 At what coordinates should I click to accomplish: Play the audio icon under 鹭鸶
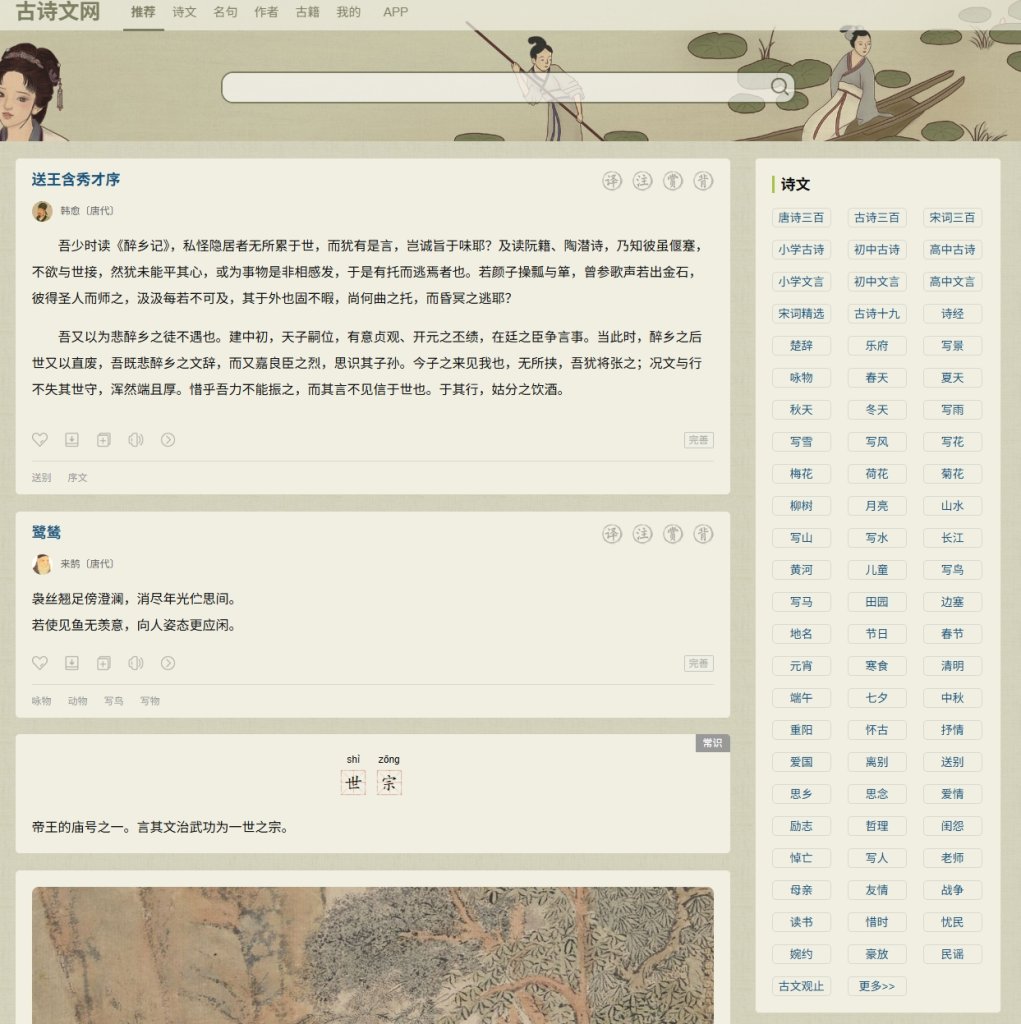point(136,663)
